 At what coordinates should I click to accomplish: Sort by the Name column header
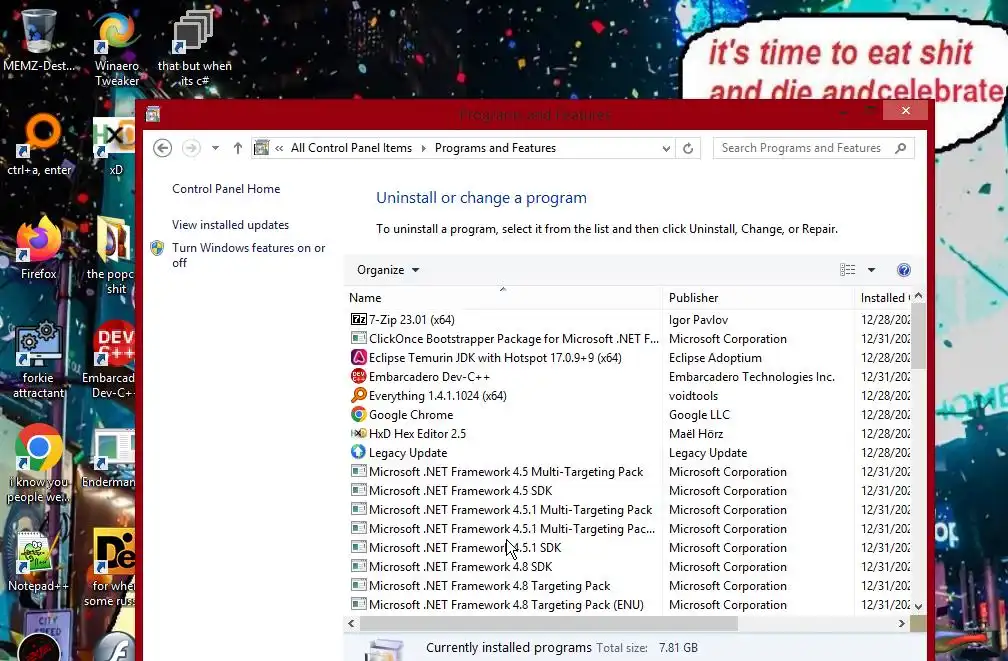(503, 298)
